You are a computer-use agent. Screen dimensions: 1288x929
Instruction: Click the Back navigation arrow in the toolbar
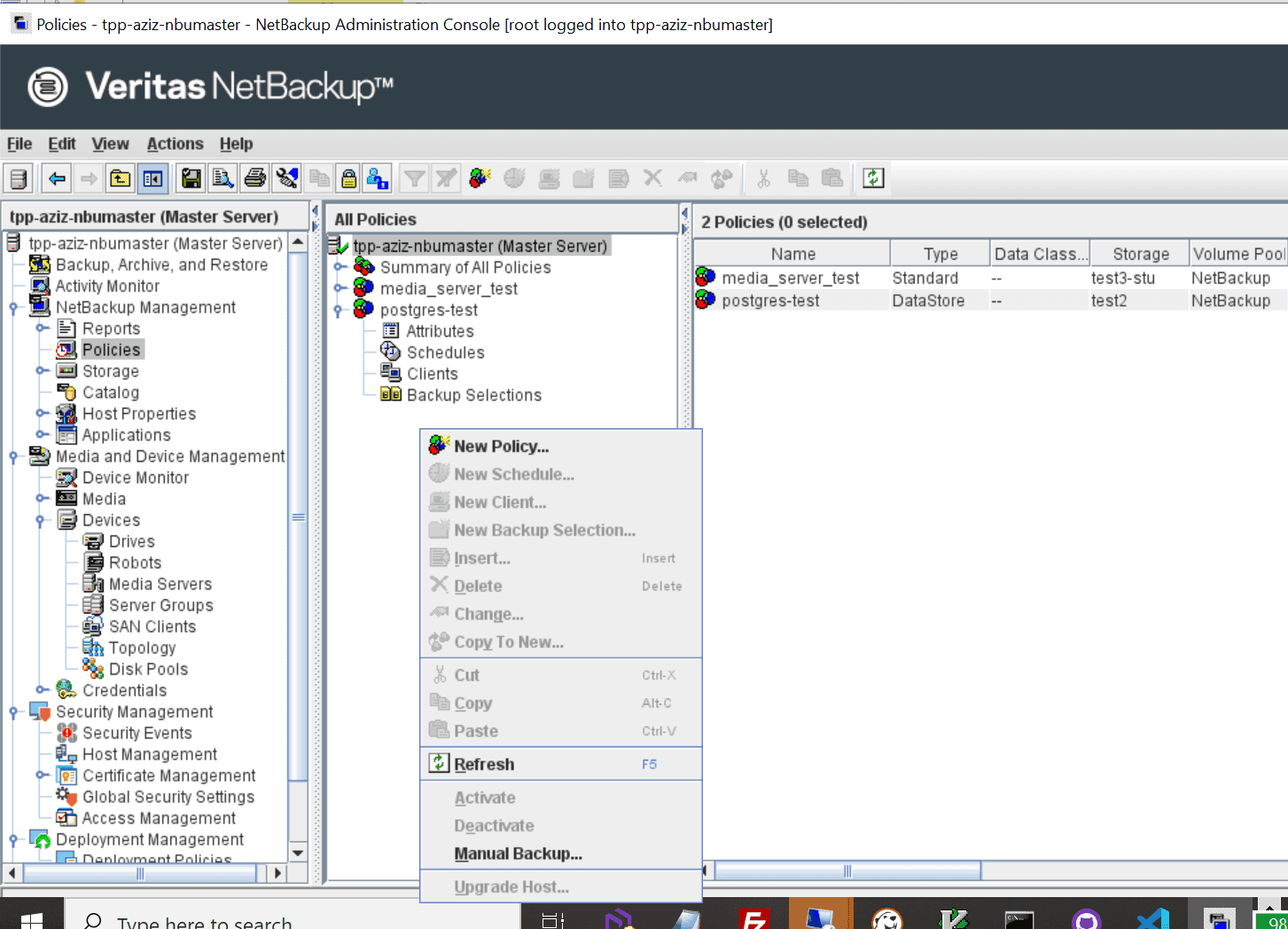[x=57, y=178]
